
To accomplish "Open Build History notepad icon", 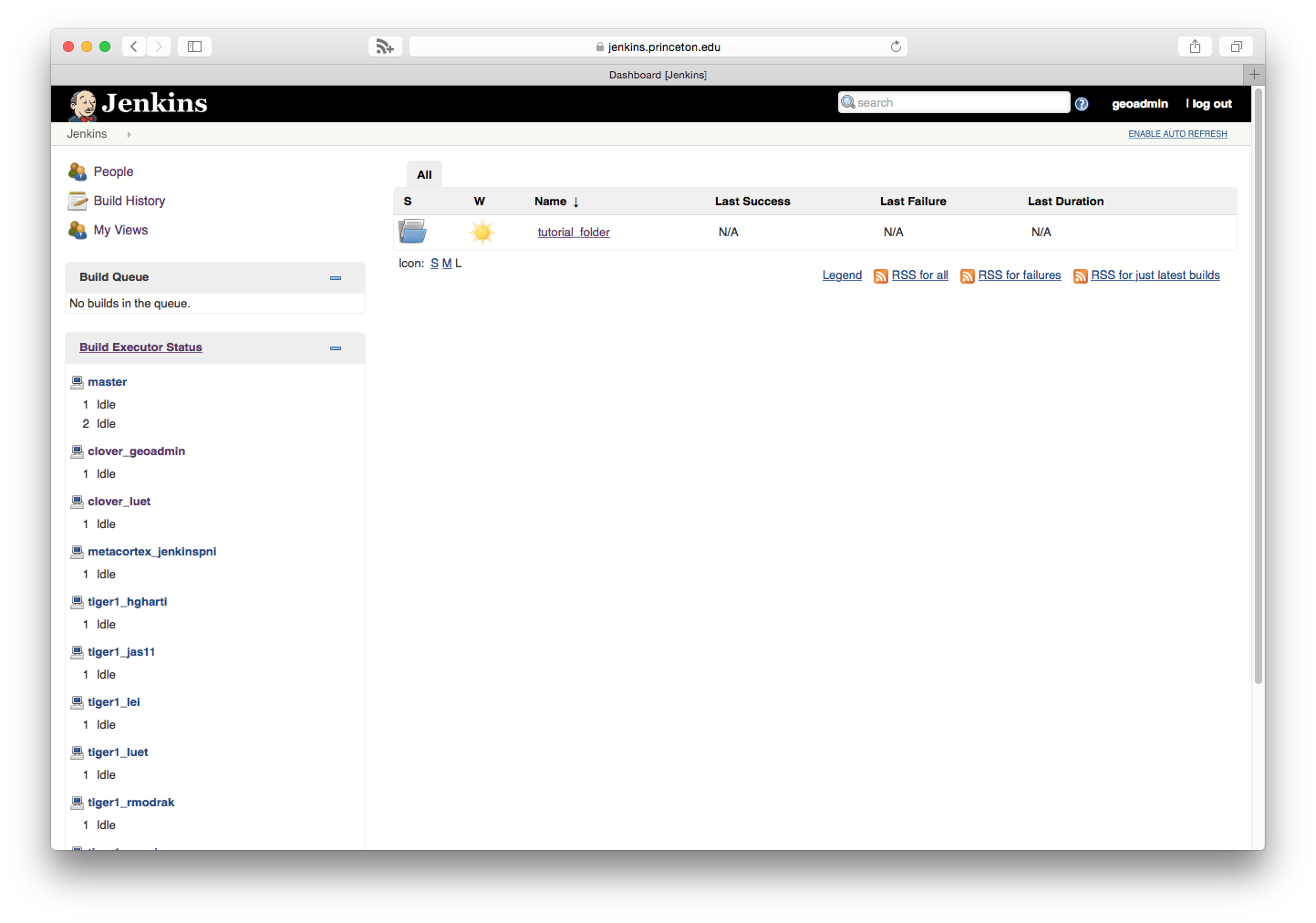I will [78, 201].
